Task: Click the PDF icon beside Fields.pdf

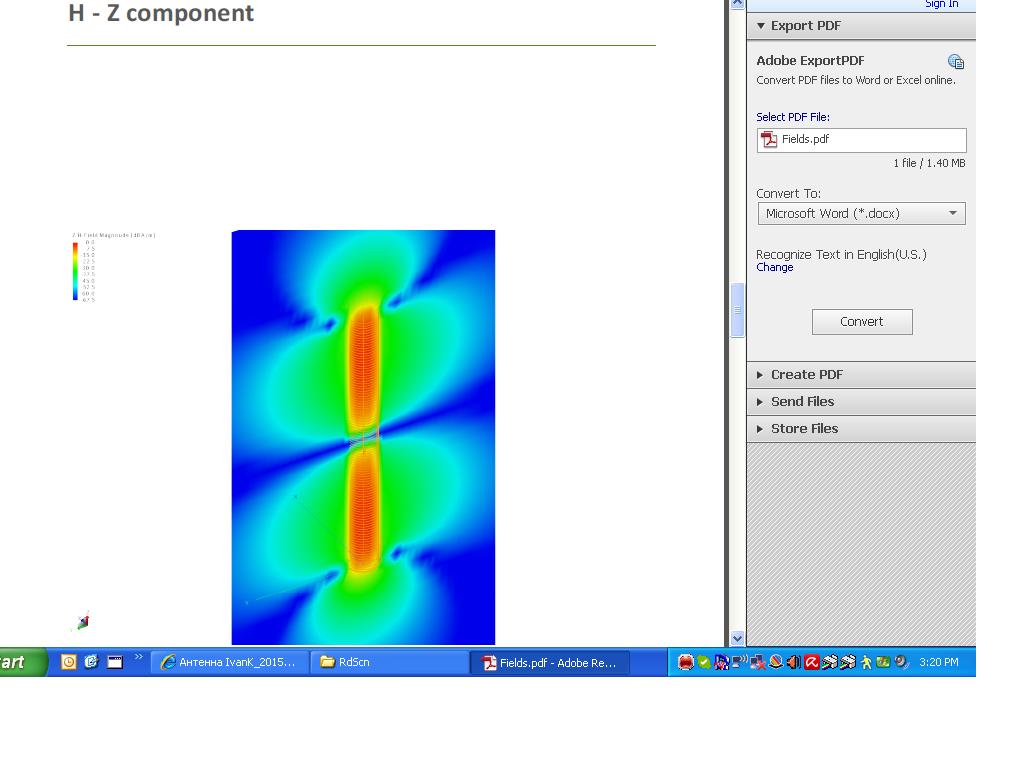Action: [769, 140]
